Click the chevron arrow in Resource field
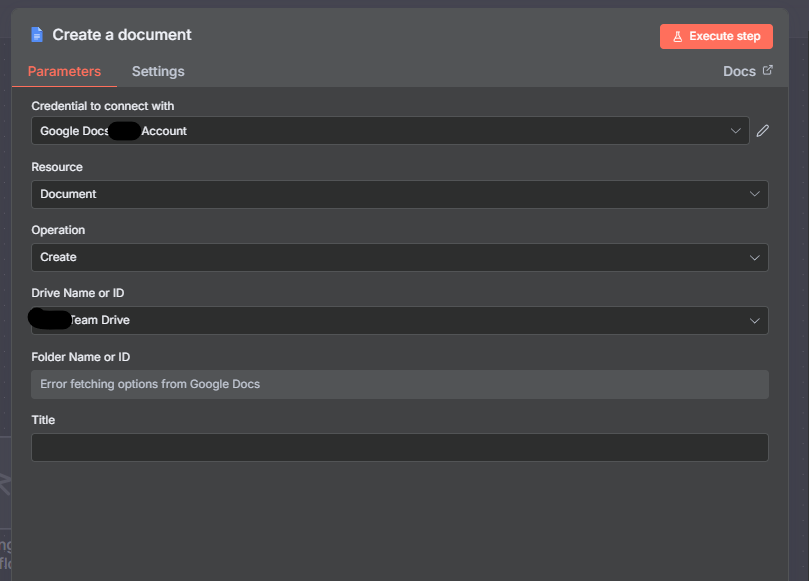 (x=755, y=194)
